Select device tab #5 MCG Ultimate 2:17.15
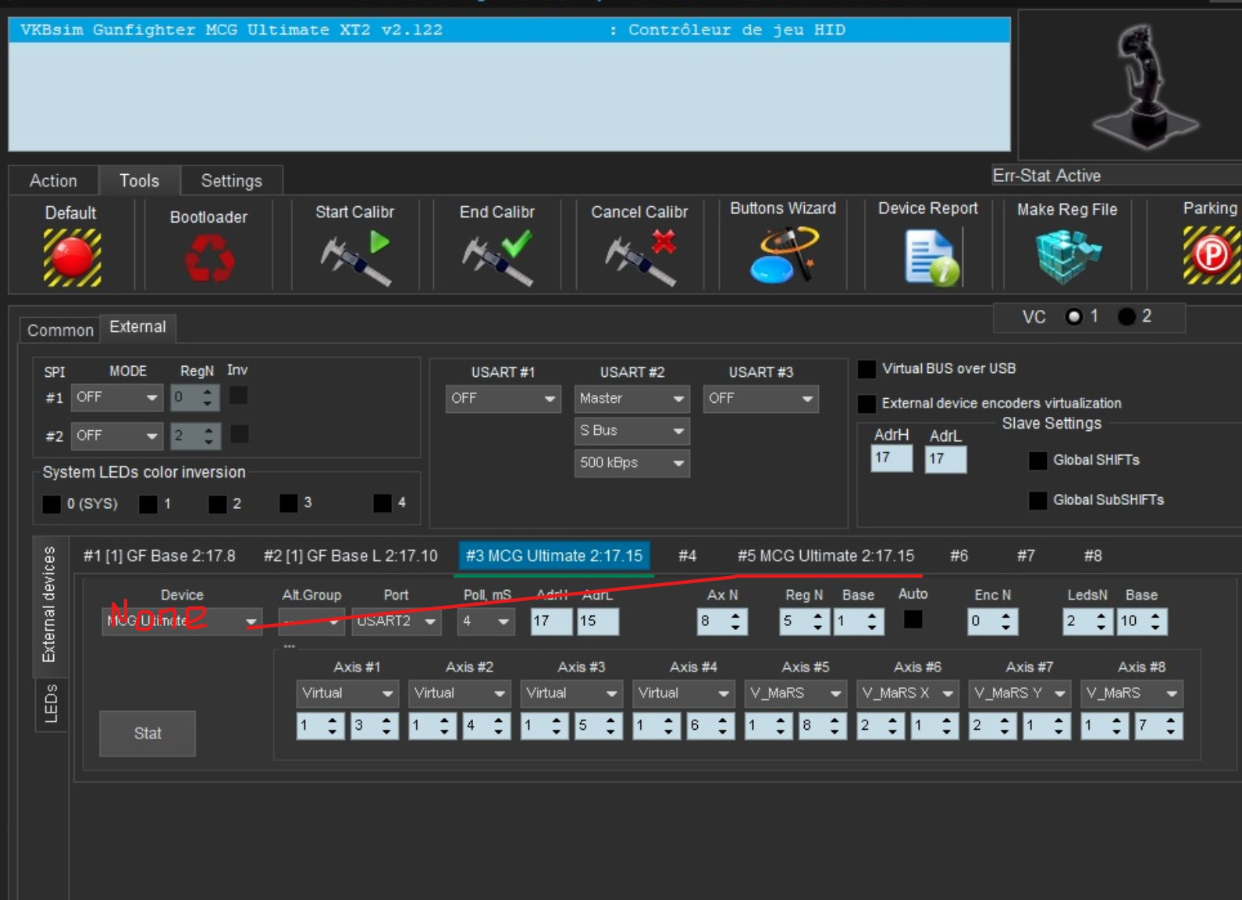Viewport: 1242px width, 900px height. coord(826,556)
